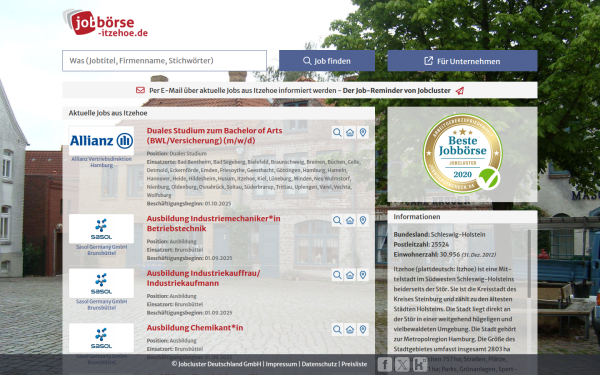
Task: Click company house icon of Chemikant*in job
Action: [350, 329]
